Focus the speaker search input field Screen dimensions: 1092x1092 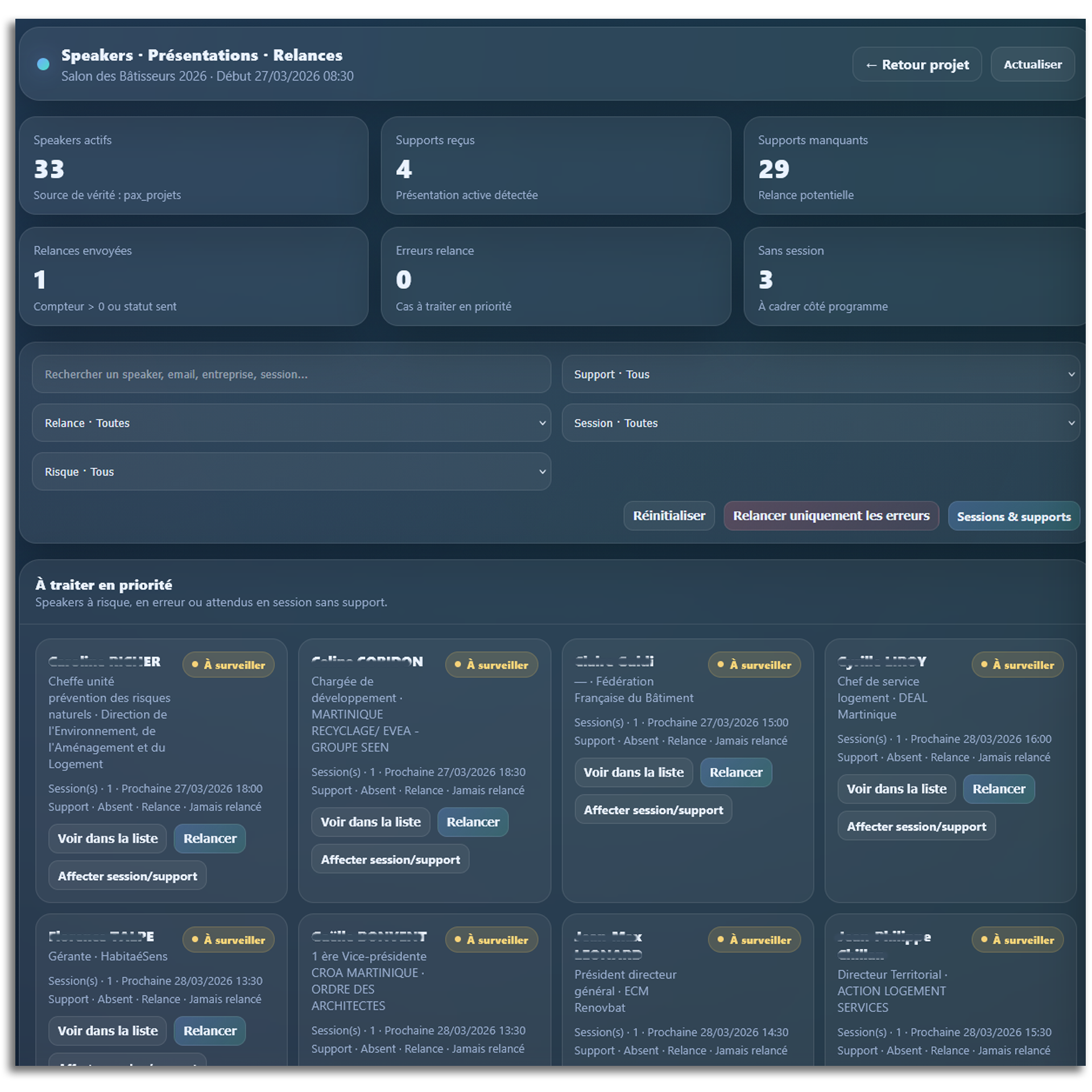click(291, 374)
